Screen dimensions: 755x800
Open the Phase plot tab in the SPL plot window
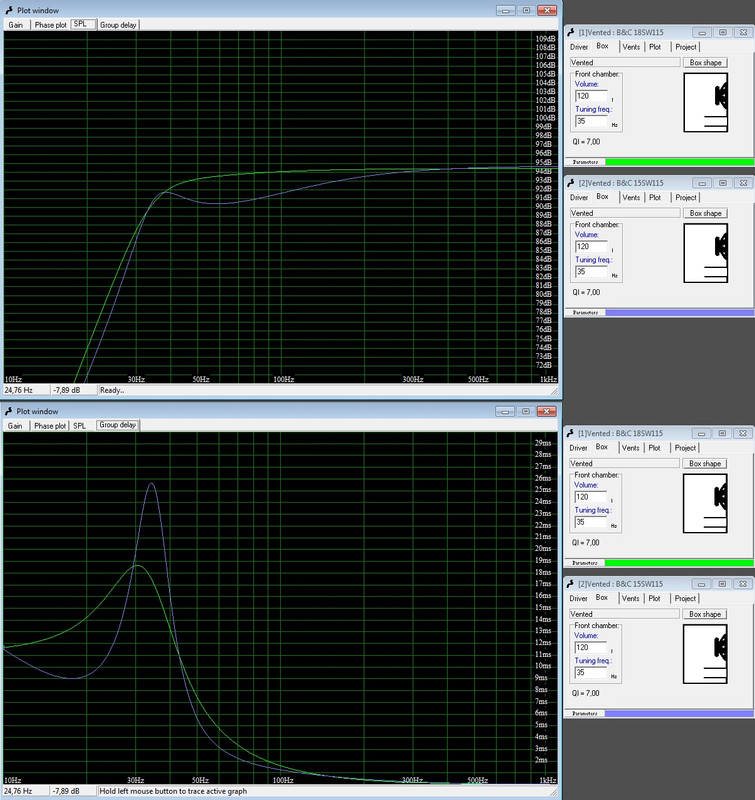pos(50,24)
